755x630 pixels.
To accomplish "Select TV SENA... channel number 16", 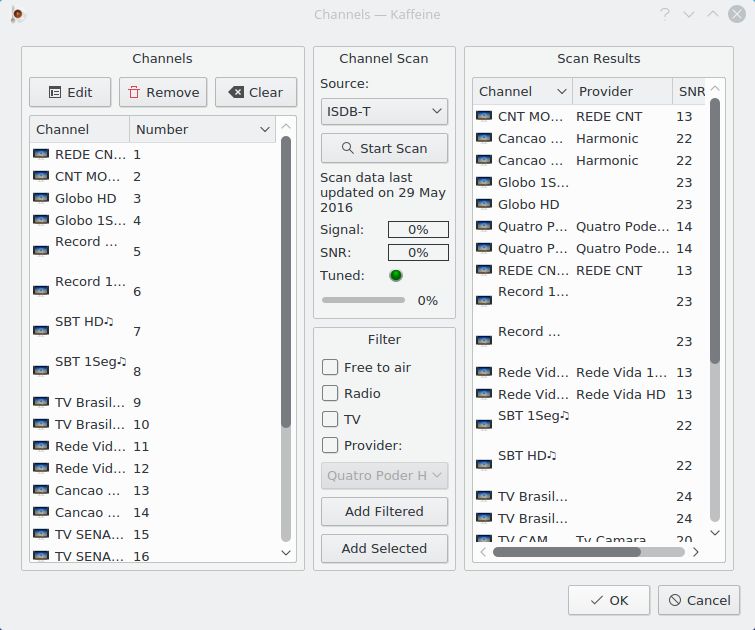I will pyautogui.click(x=154, y=556).
